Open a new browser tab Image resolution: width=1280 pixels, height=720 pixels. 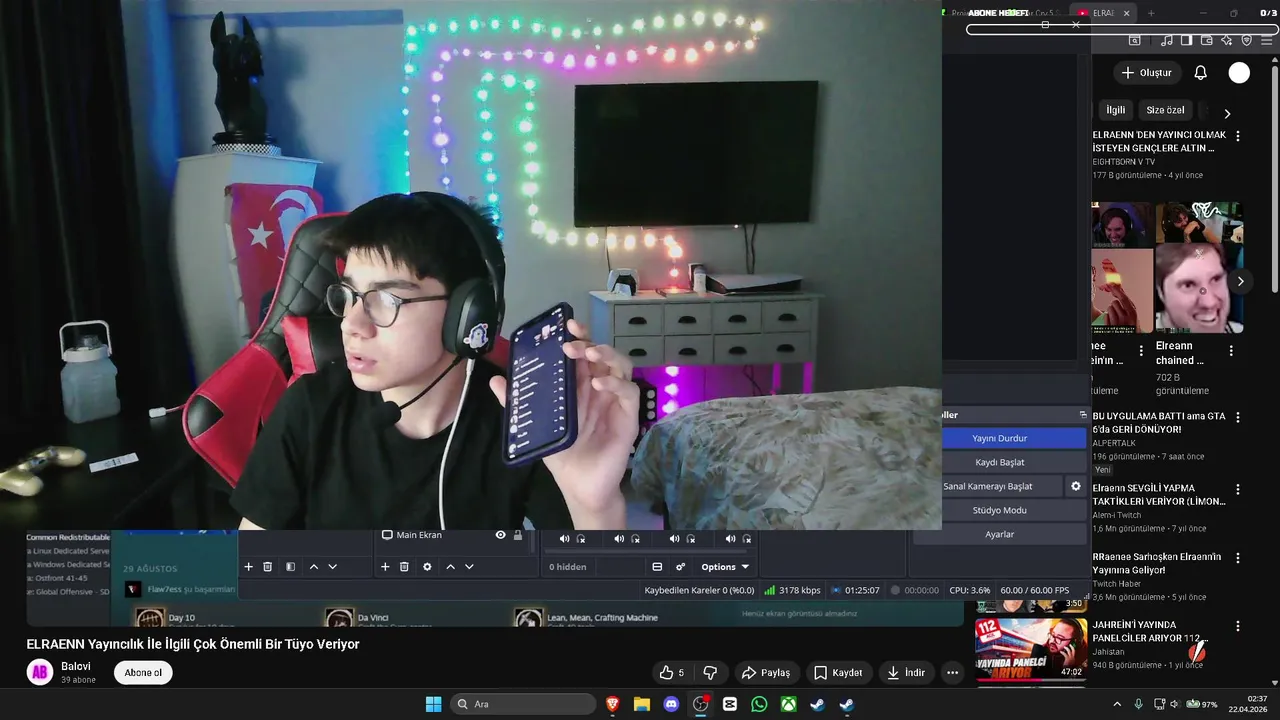[x=1151, y=13]
